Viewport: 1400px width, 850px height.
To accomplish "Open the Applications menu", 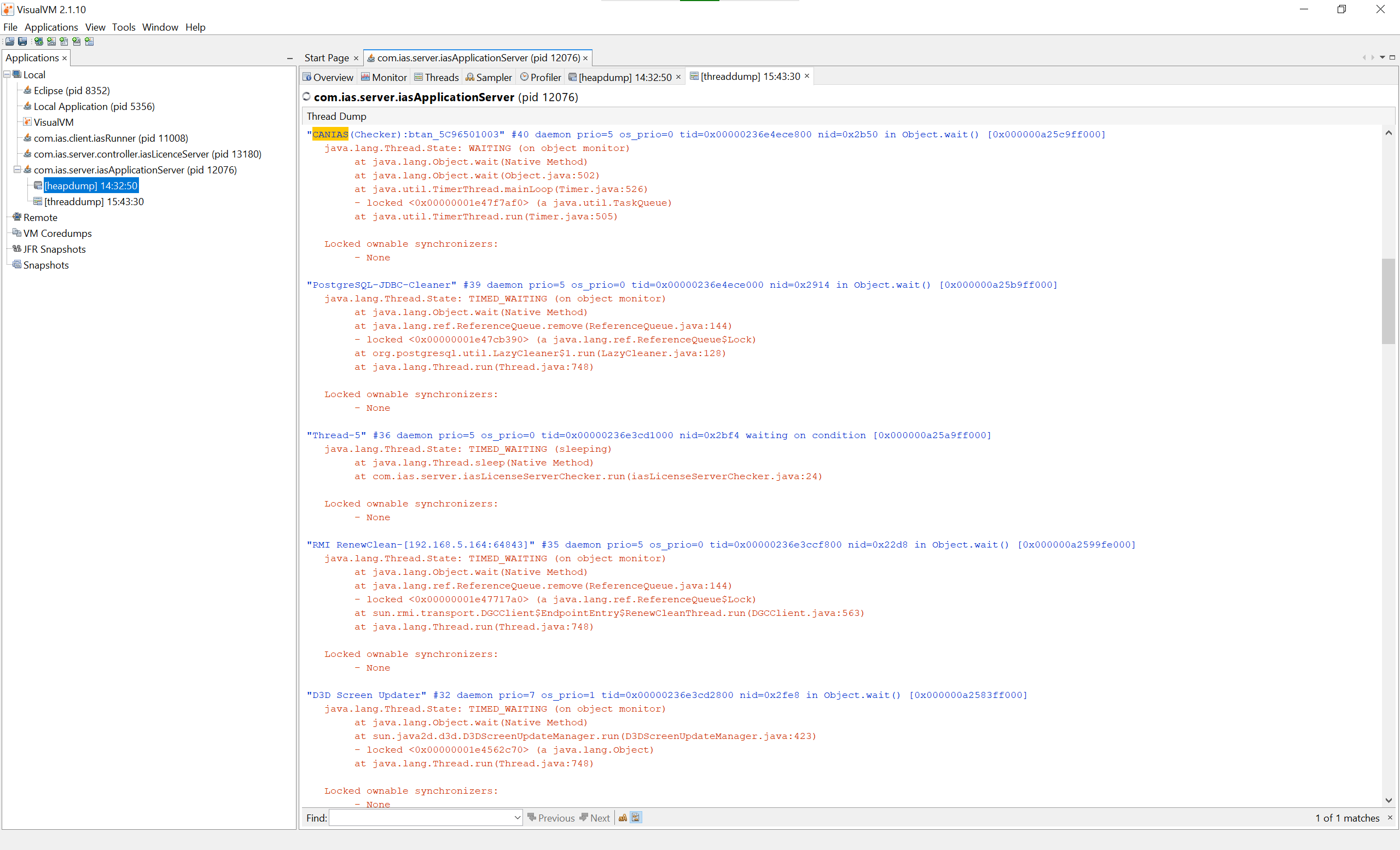I will (51, 27).
